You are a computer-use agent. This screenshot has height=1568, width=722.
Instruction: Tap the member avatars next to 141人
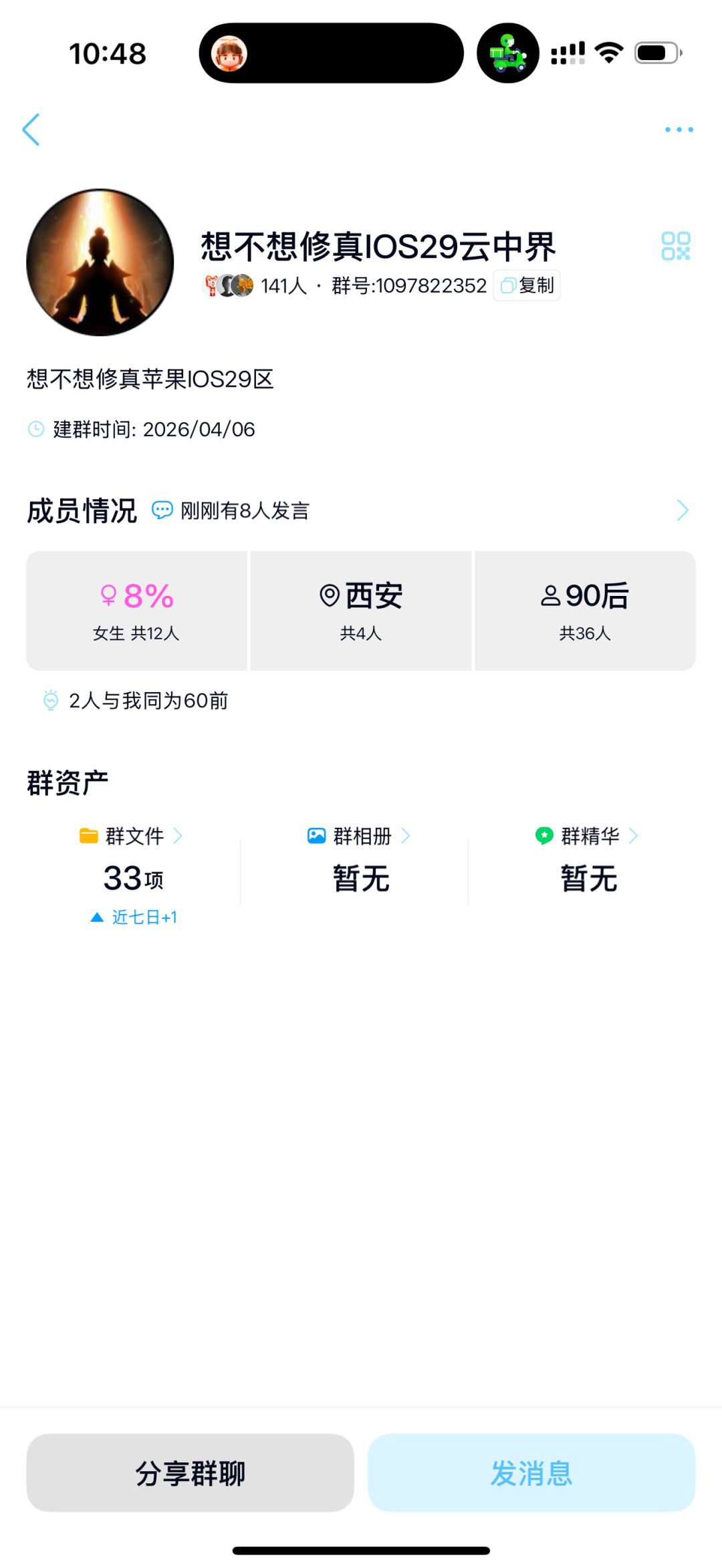[228, 286]
